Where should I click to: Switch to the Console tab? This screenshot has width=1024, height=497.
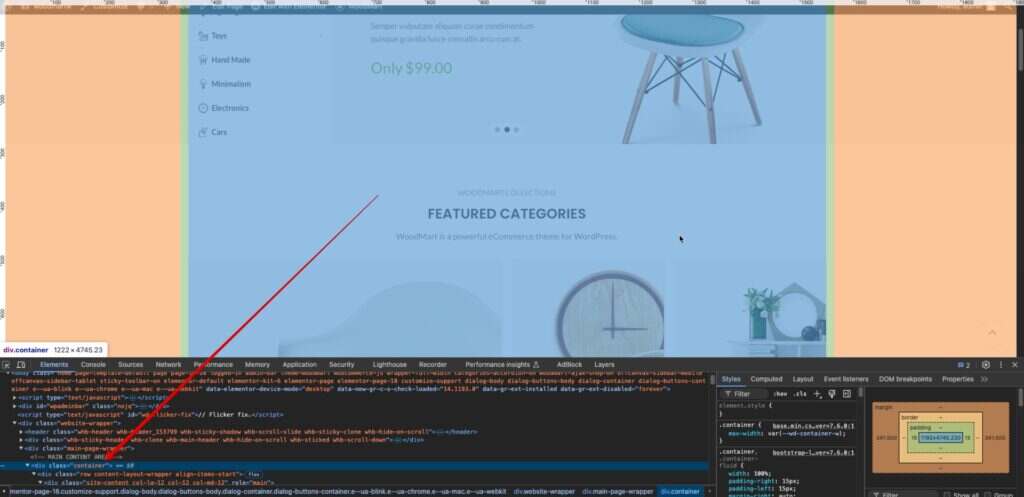point(93,364)
